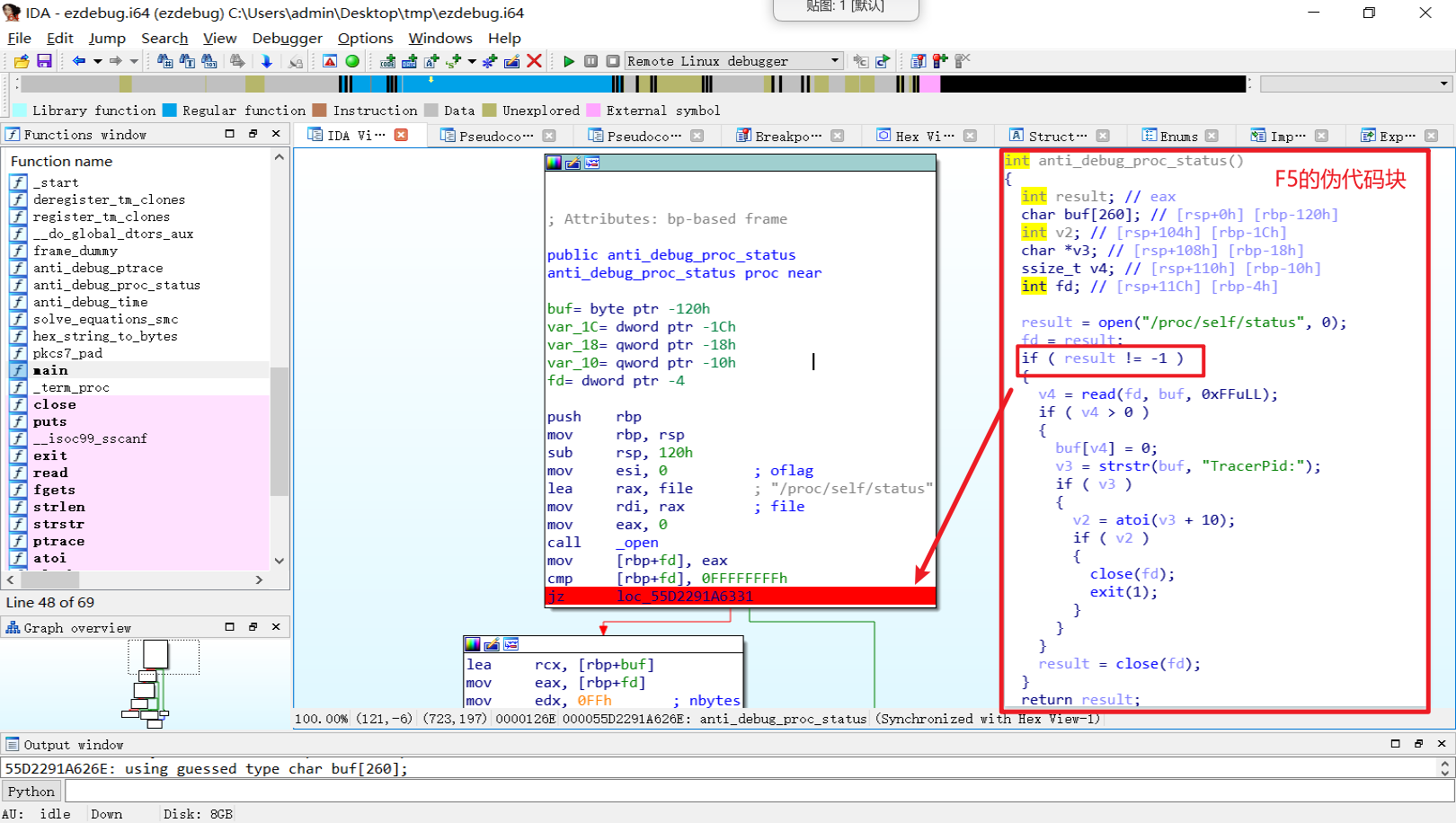This screenshot has height=823, width=1456.
Task: Click the green circle toolbar icon
Action: [352, 61]
